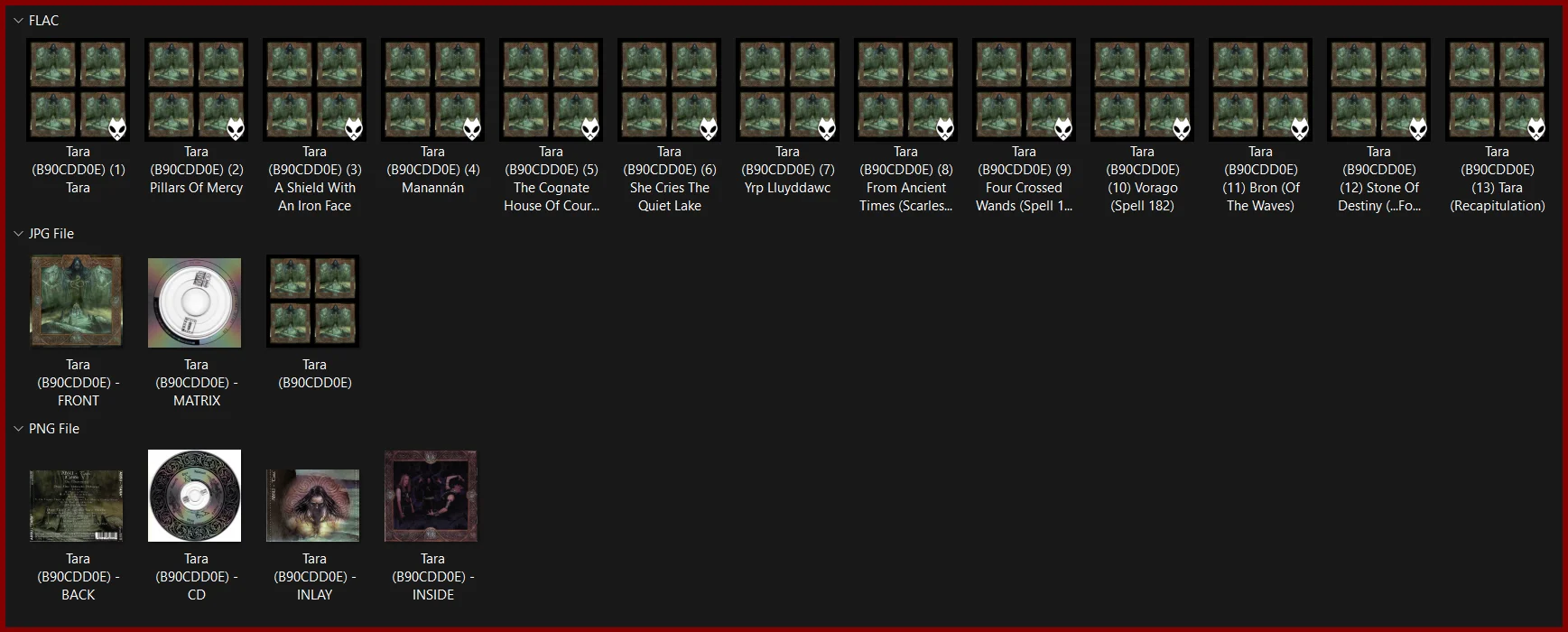This screenshot has width=1568, height=632.
Task: Select the INLAY PNG thumbnail
Action: [x=313, y=506]
